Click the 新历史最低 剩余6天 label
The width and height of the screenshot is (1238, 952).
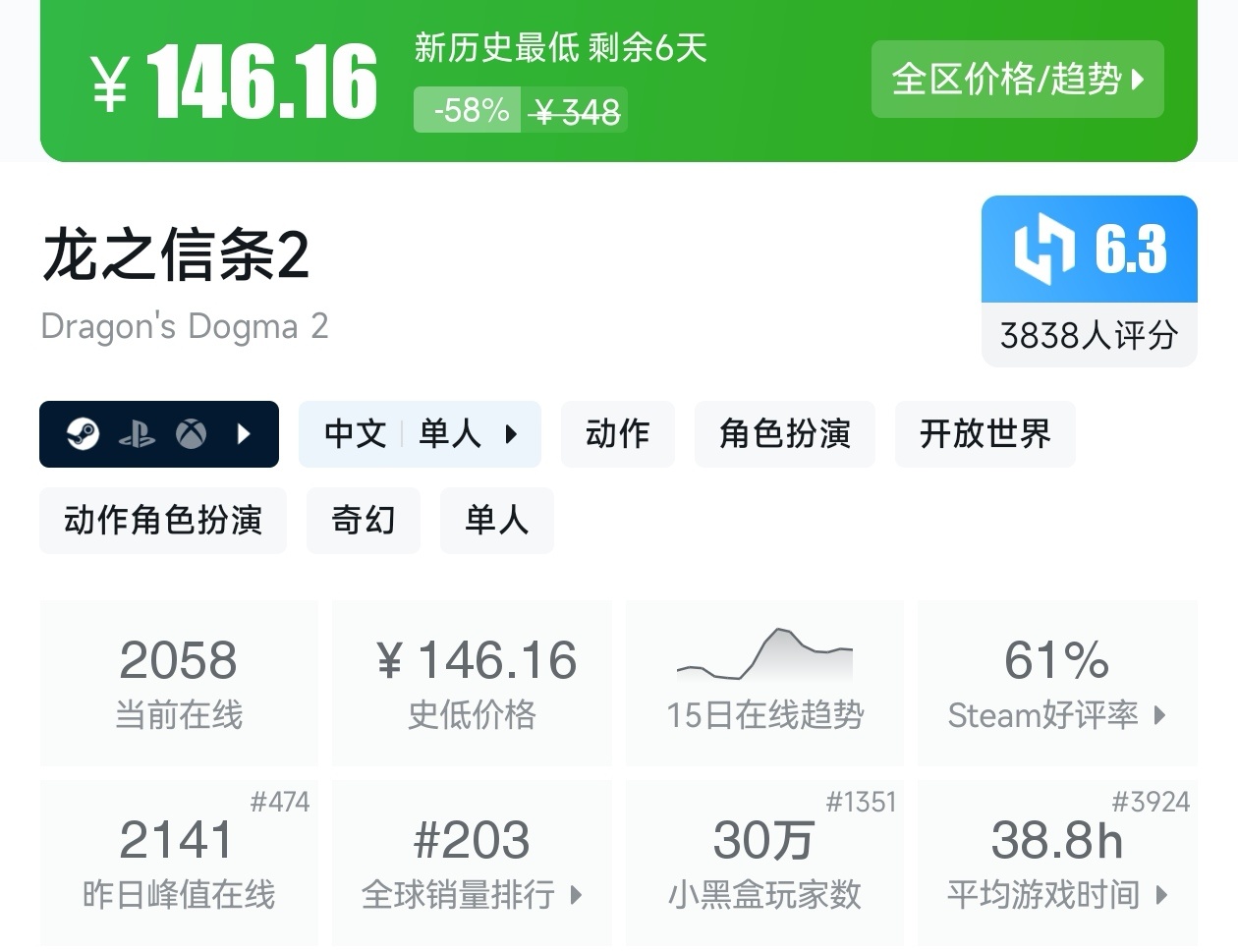click(561, 47)
